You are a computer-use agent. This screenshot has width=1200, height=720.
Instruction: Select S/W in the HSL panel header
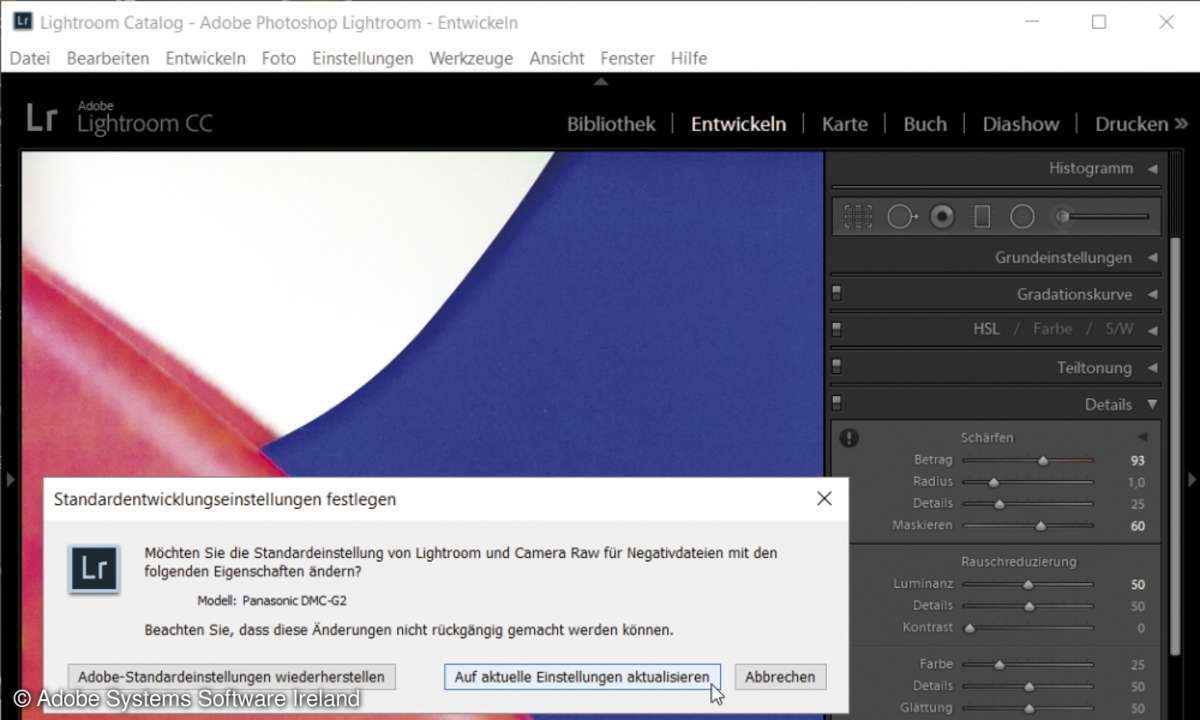tap(1119, 329)
